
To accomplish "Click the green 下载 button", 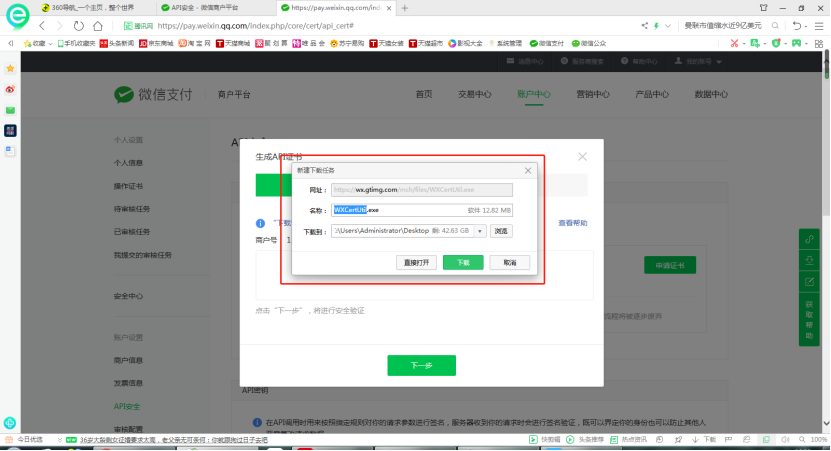I will coord(463,262).
